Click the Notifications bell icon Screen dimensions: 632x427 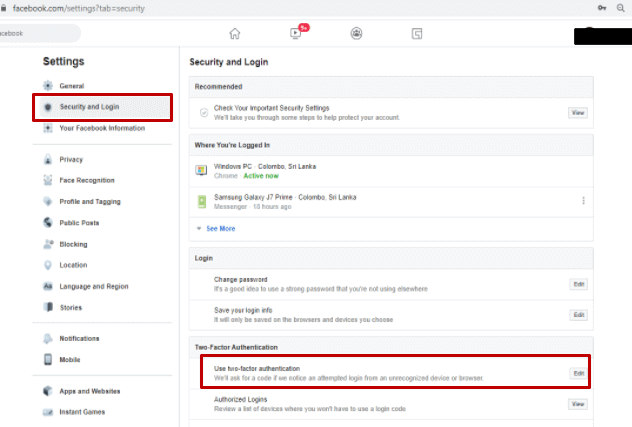pyautogui.click(x=48, y=338)
